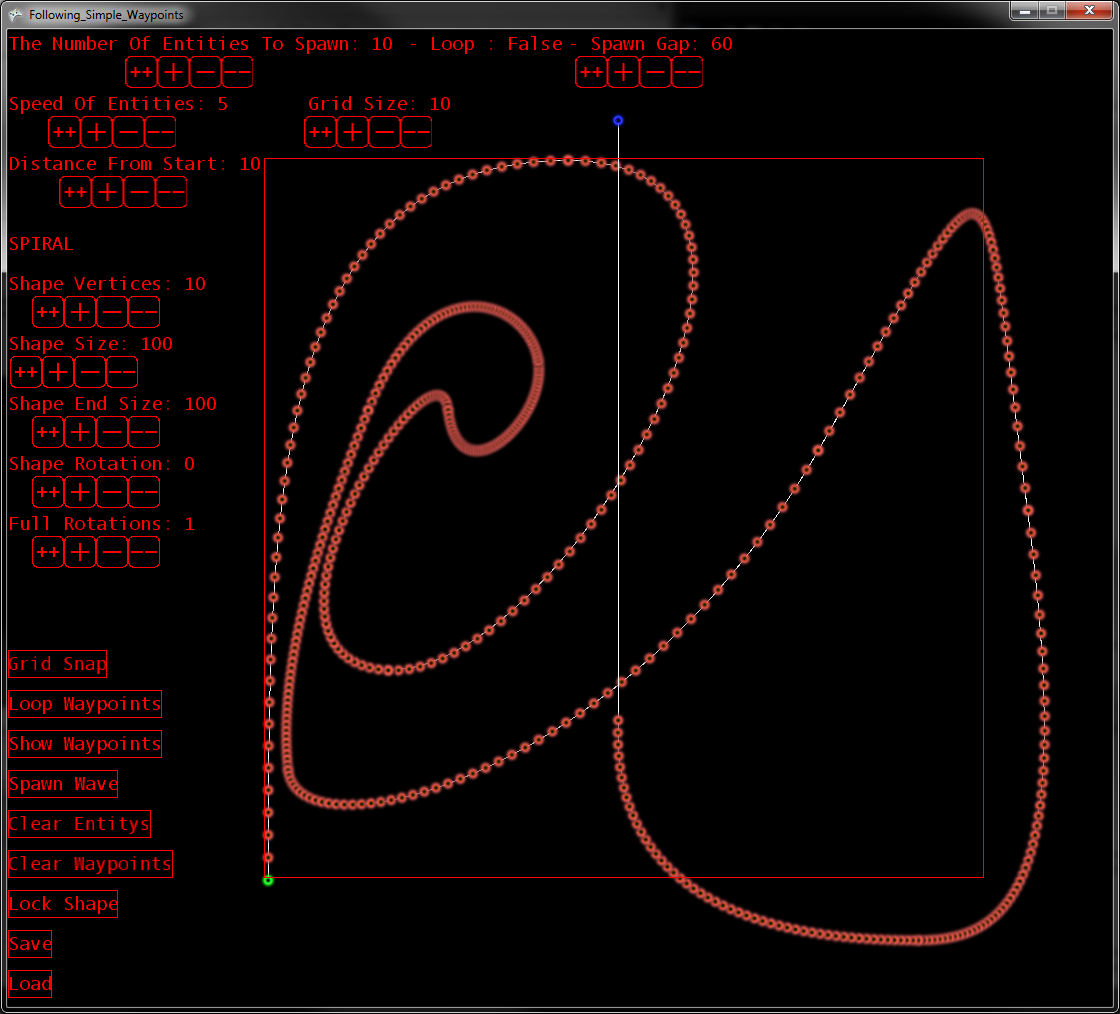Screen dimensions: 1120x1014
Task: Click ++ under Shape Vertices
Action: [48, 313]
